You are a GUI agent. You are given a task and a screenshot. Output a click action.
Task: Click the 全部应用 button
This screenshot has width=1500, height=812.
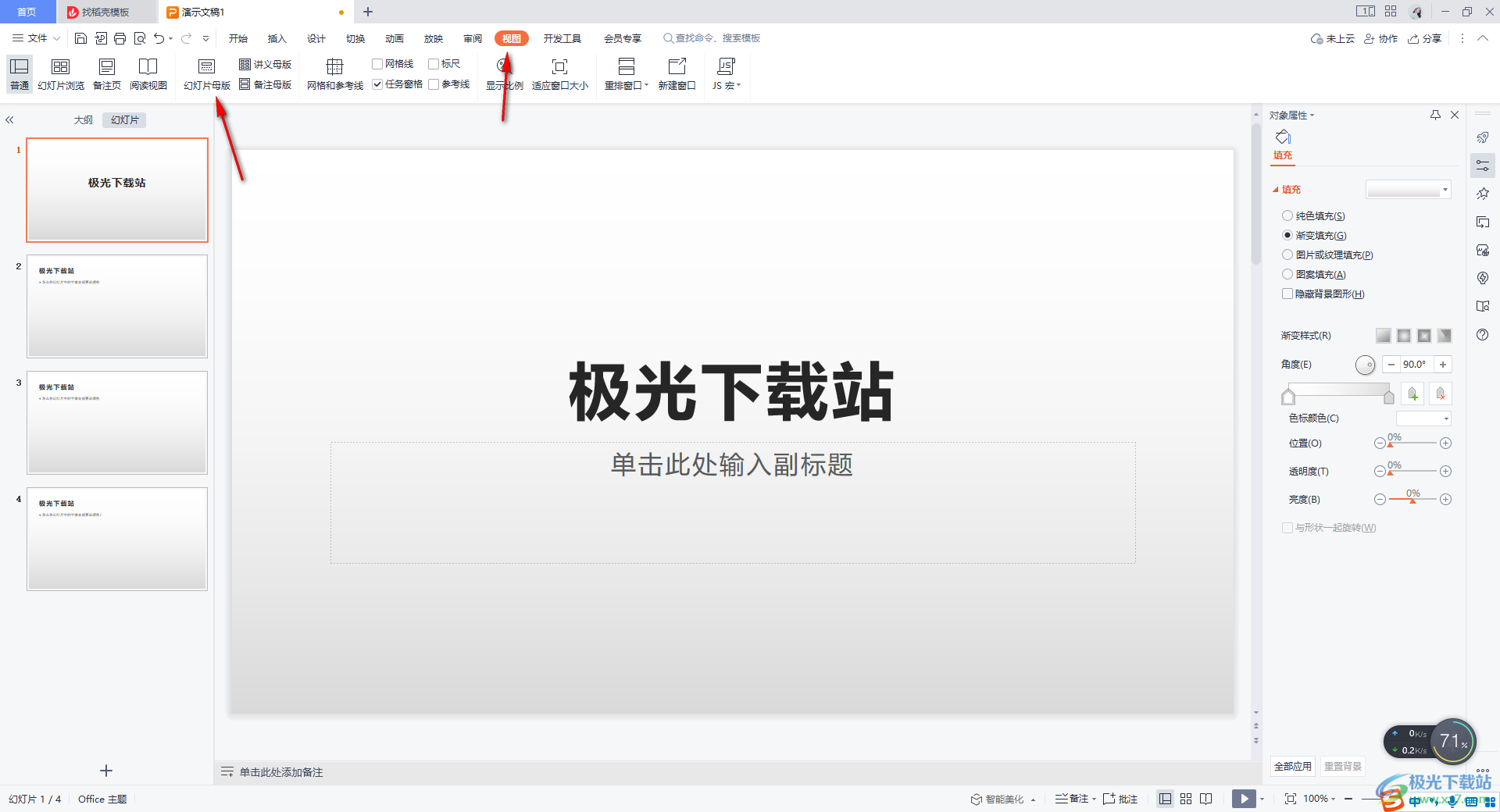point(1293,766)
